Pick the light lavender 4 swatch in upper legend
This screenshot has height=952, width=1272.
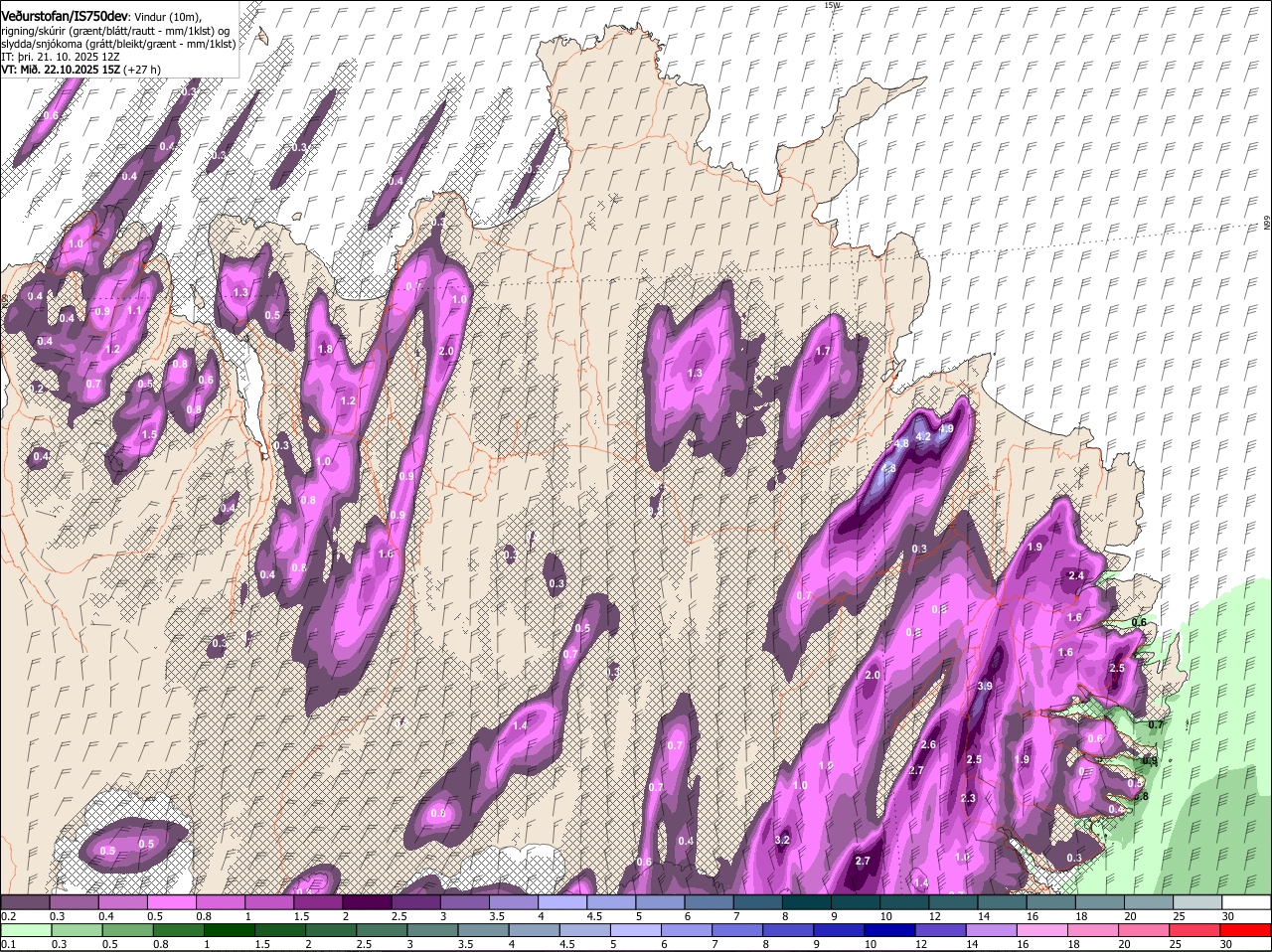(564, 902)
